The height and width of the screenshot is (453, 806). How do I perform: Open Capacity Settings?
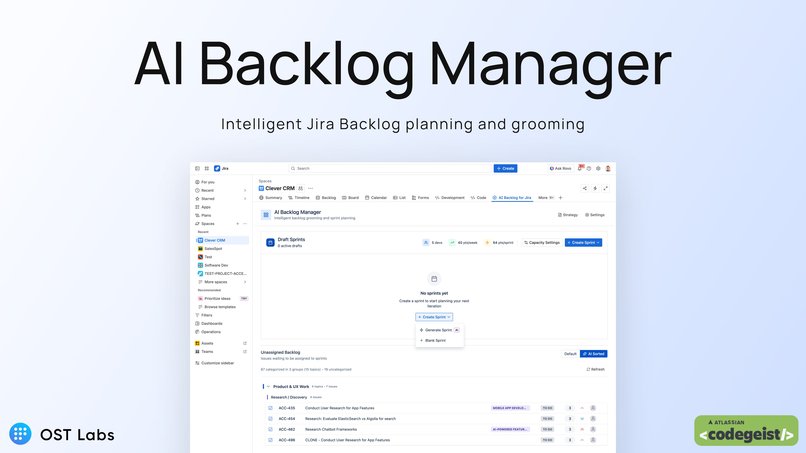point(541,243)
